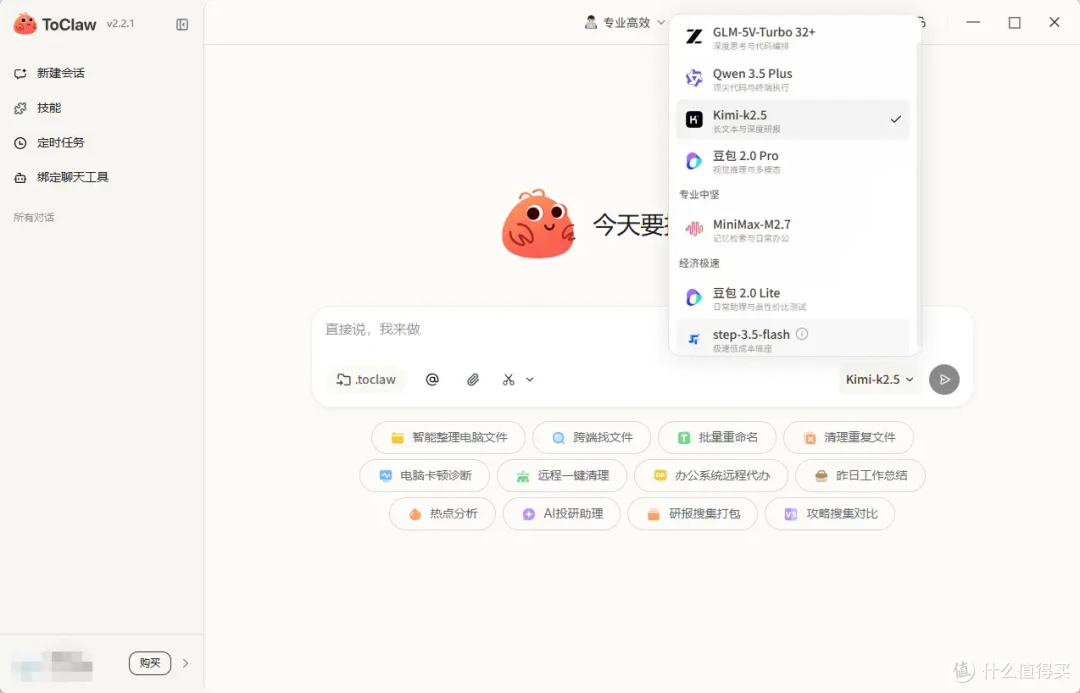Open the 专业高效 mode dropdown

[625, 23]
